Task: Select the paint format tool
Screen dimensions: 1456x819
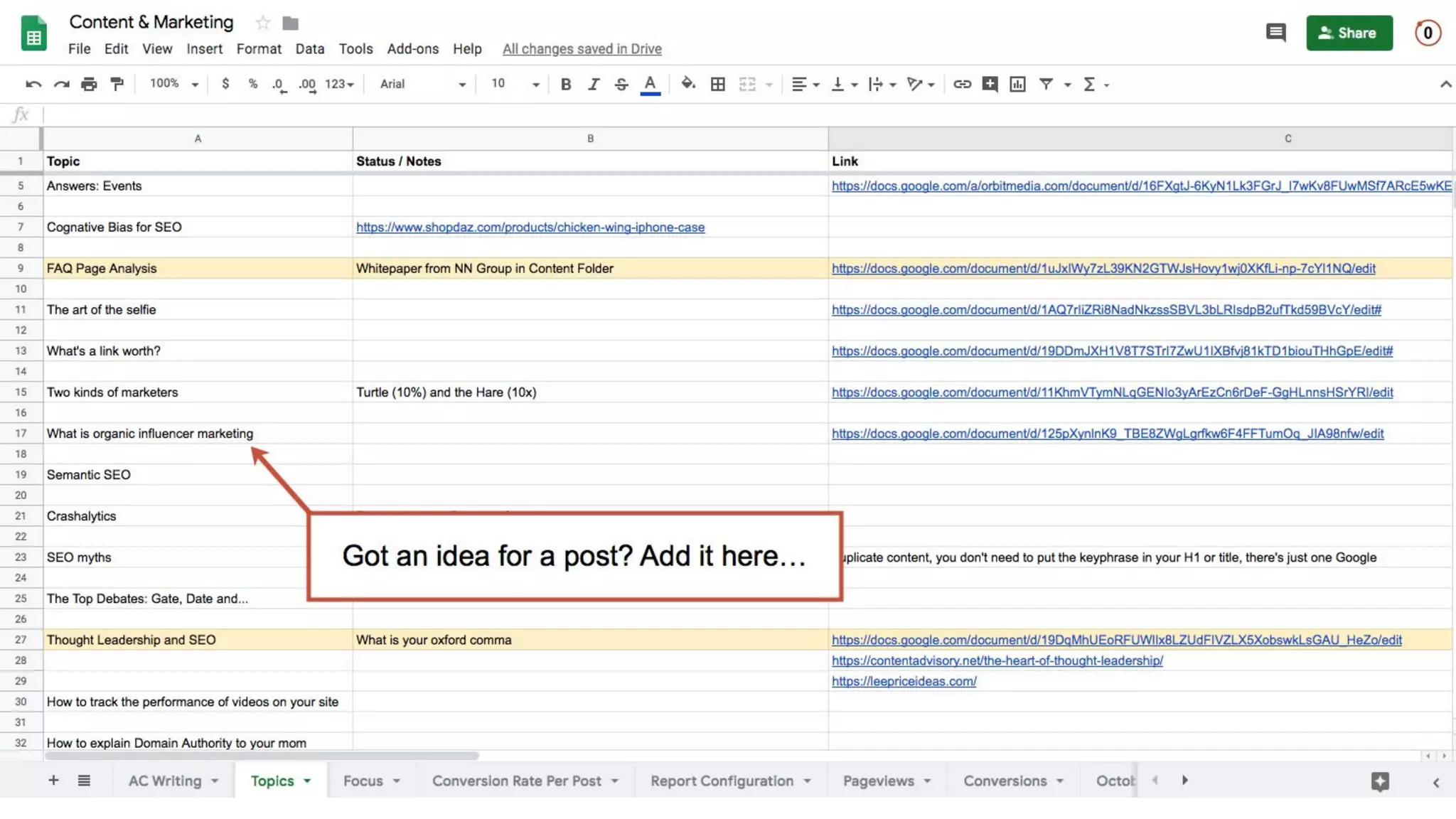Action: pos(117,85)
